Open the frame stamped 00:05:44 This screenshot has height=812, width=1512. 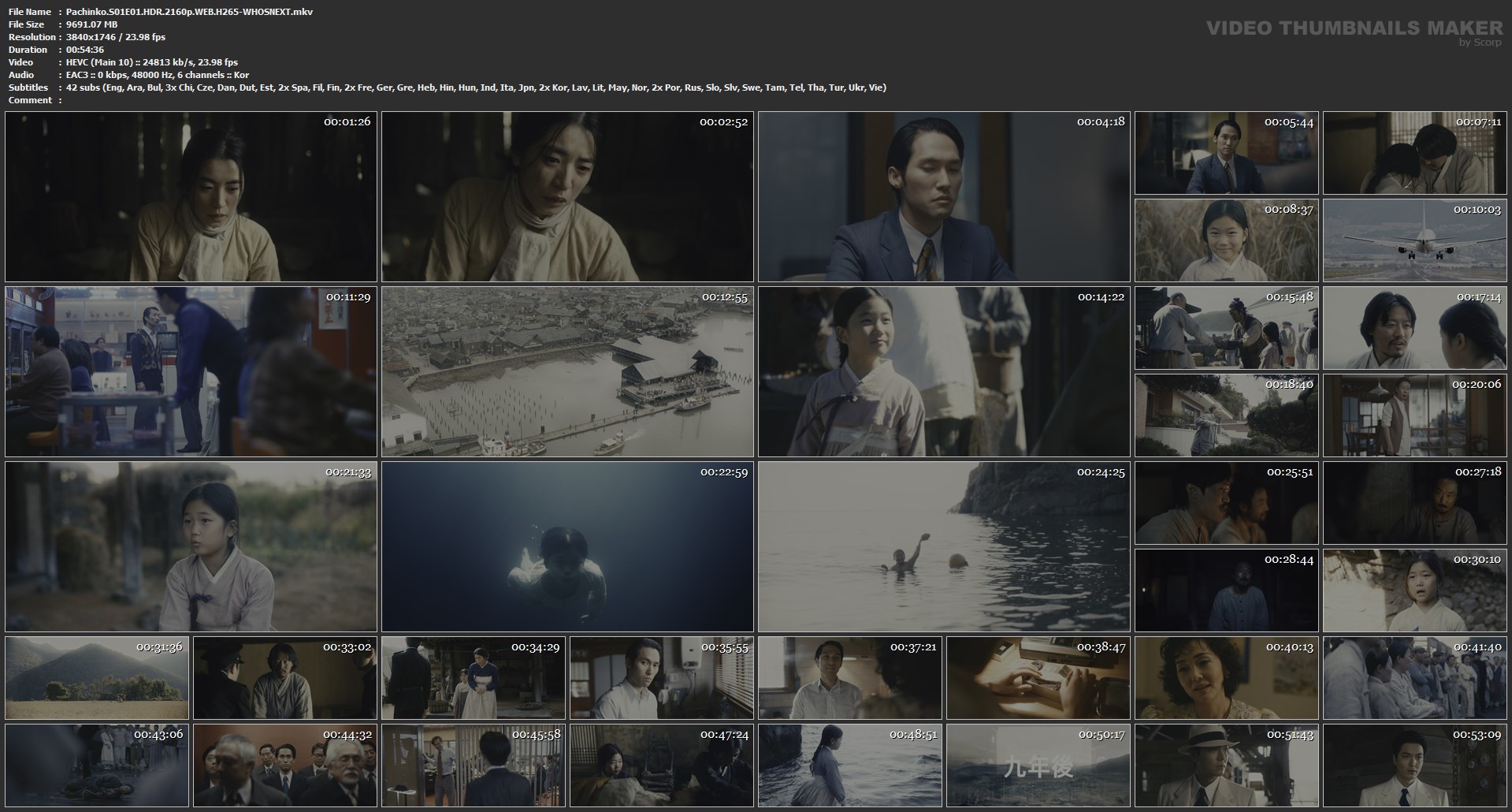point(1226,153)
